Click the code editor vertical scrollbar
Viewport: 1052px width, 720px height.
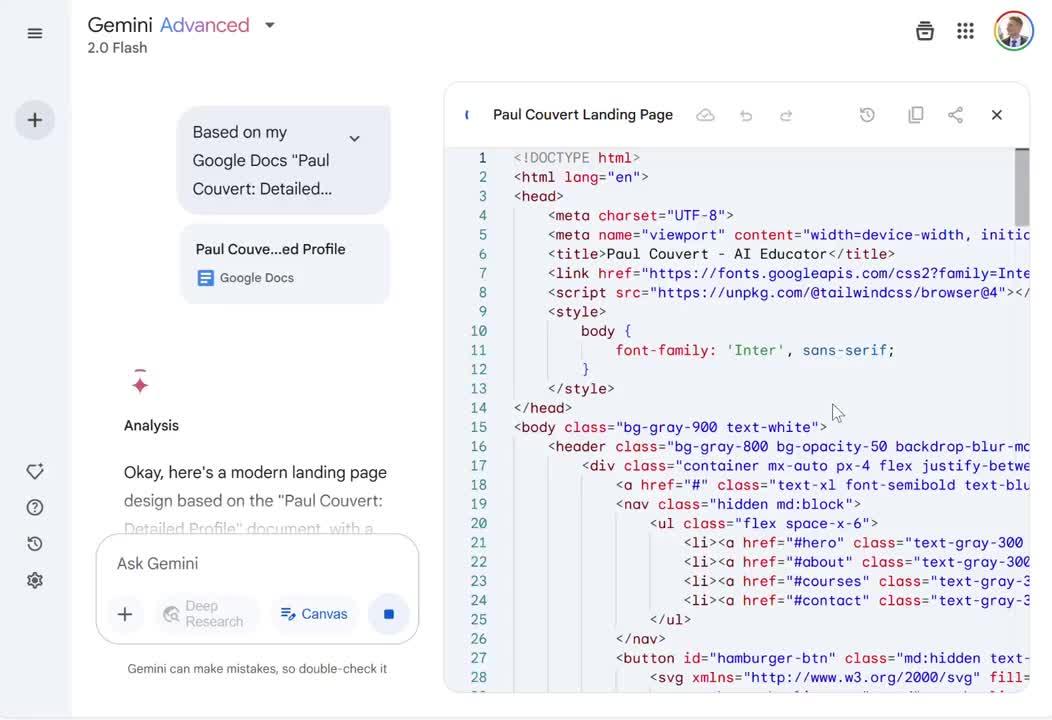click(1022, 187)
